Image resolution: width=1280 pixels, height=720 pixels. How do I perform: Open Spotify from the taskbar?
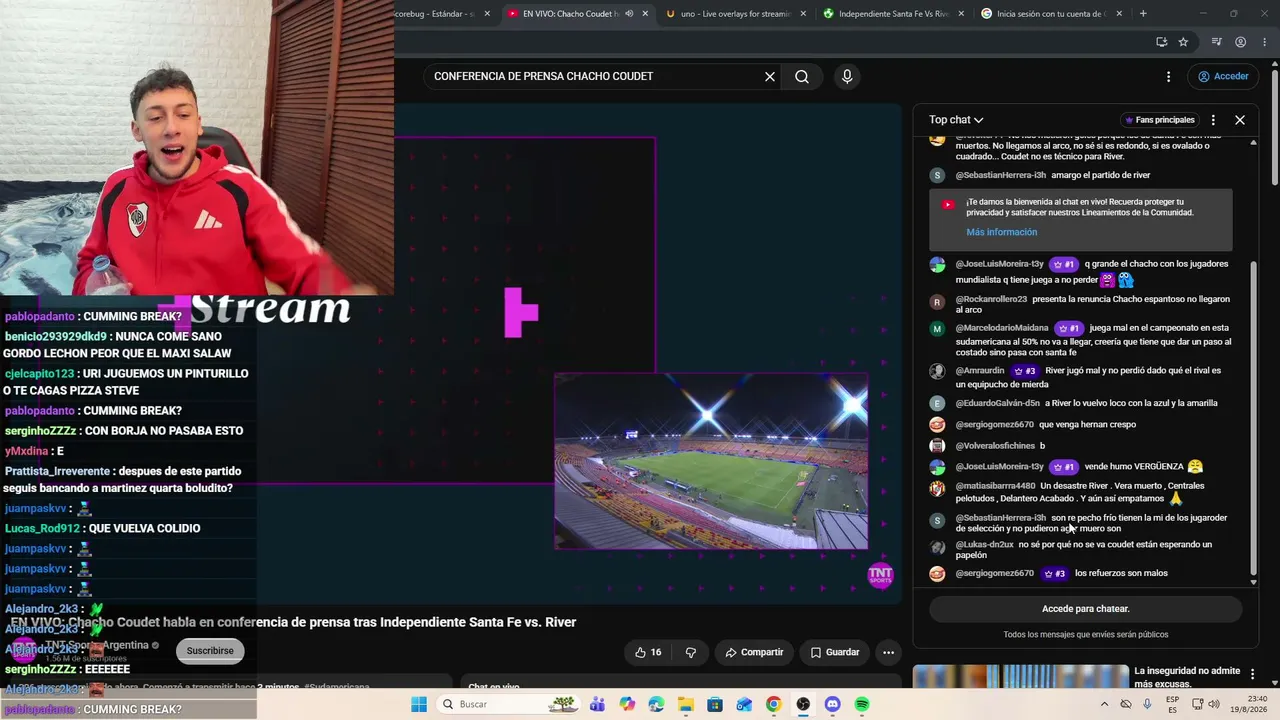(x=862, y=704)
